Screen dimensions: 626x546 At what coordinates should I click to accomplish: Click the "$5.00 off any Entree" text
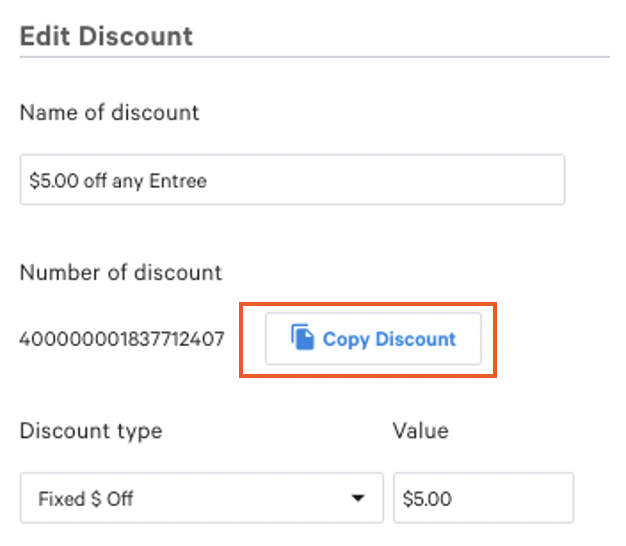point(118,181)
